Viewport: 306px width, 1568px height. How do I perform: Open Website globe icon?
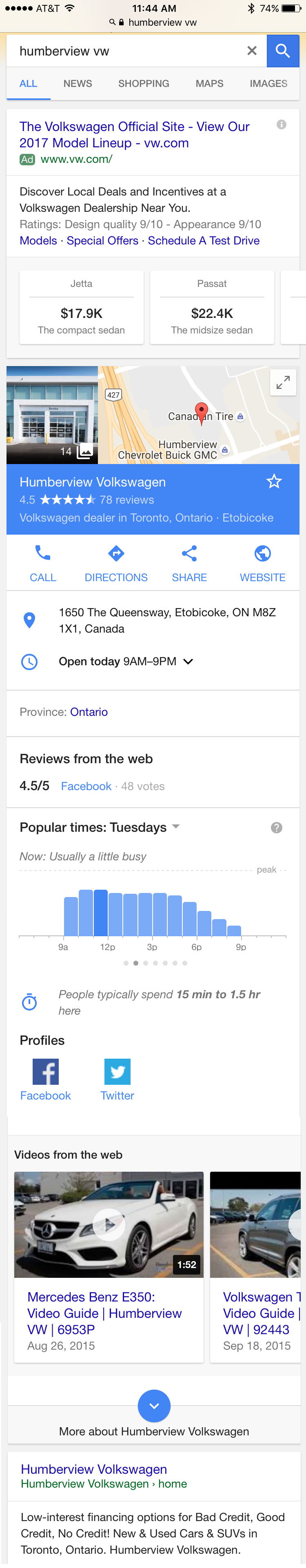pyautogui.click(x=263, y=553)
